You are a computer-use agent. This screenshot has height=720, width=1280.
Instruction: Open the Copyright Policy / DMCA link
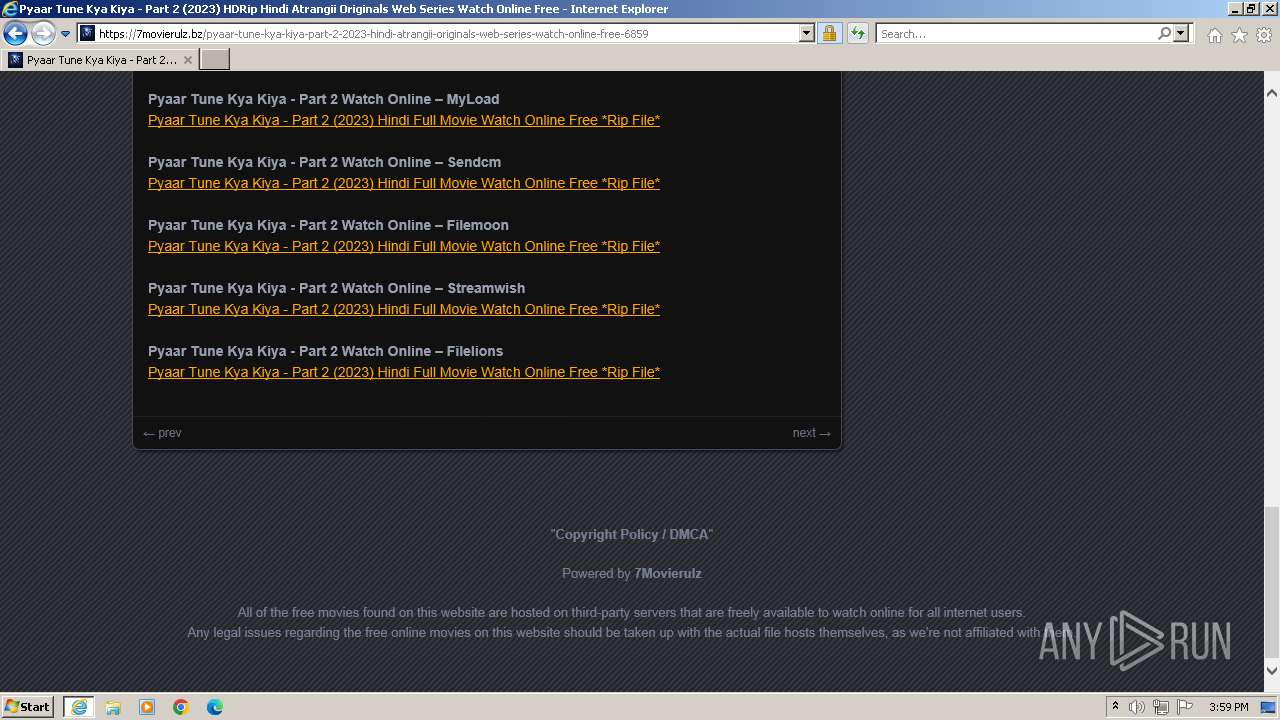[632, 535]
